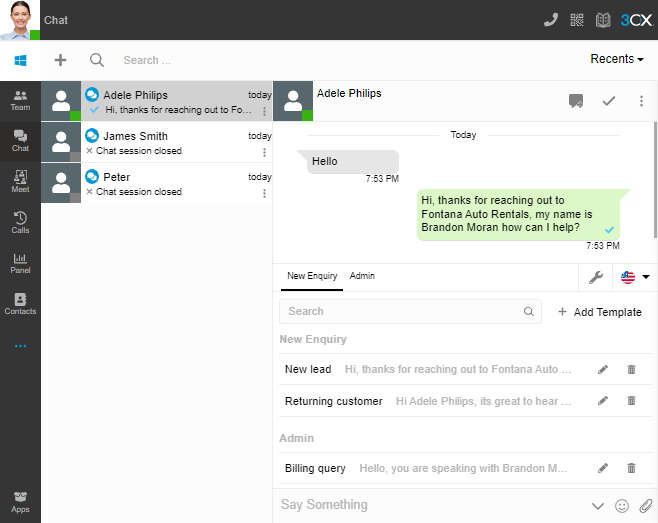
Task: Open template settings wrench icon
Action: point(595,277)
